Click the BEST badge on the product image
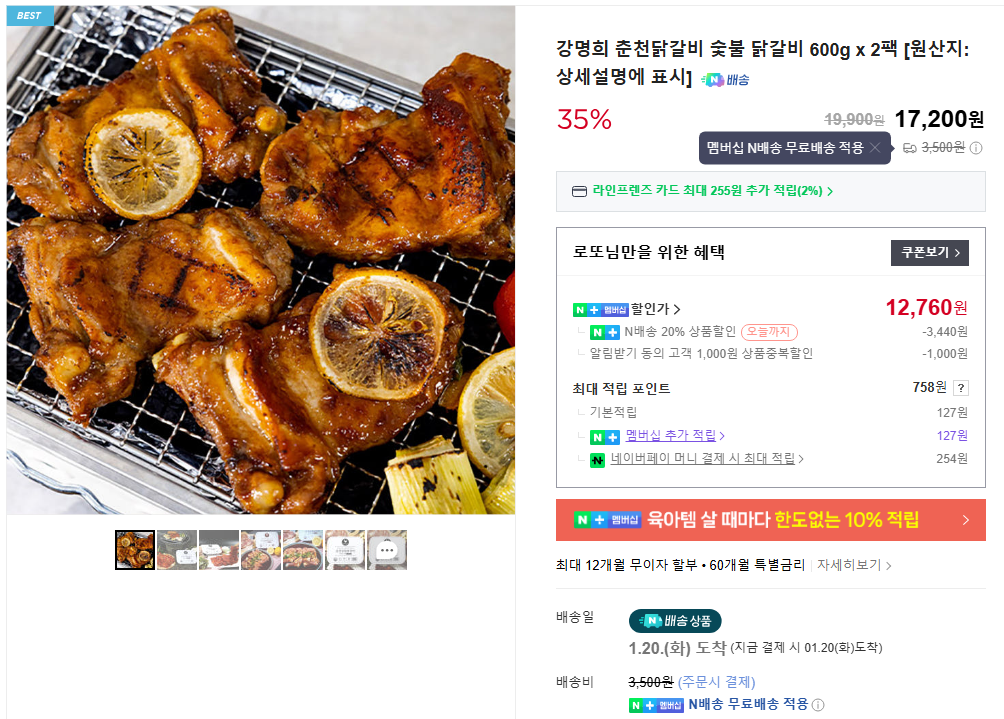The width and height of the screenshot is (1004, 719). [29, 16]
